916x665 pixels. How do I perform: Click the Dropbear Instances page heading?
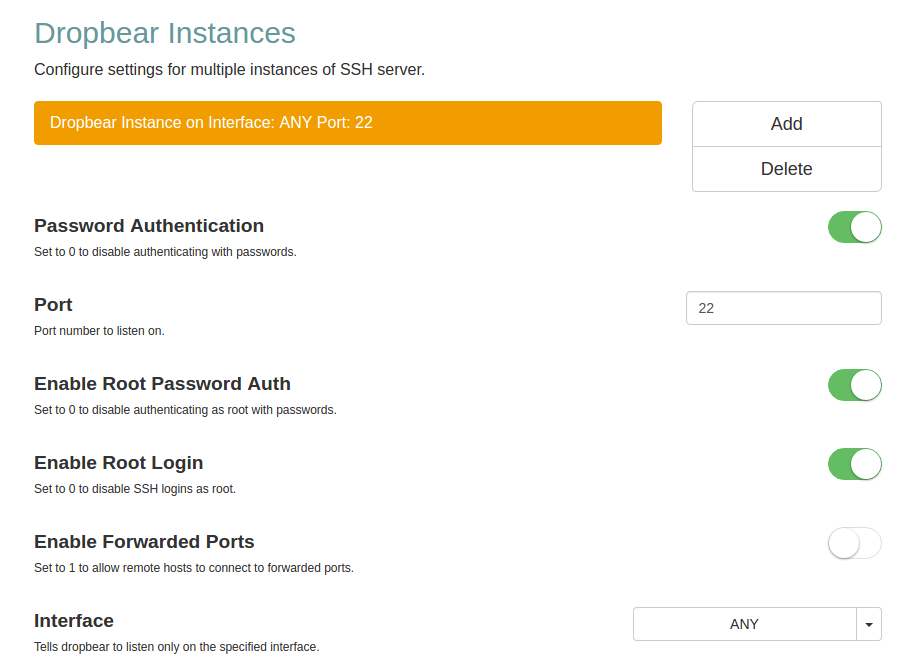tap(165, 33)
